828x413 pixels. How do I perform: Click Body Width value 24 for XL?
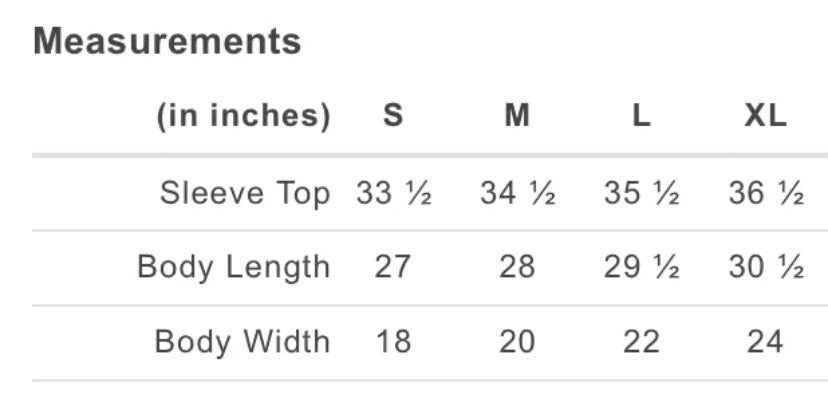765,342
